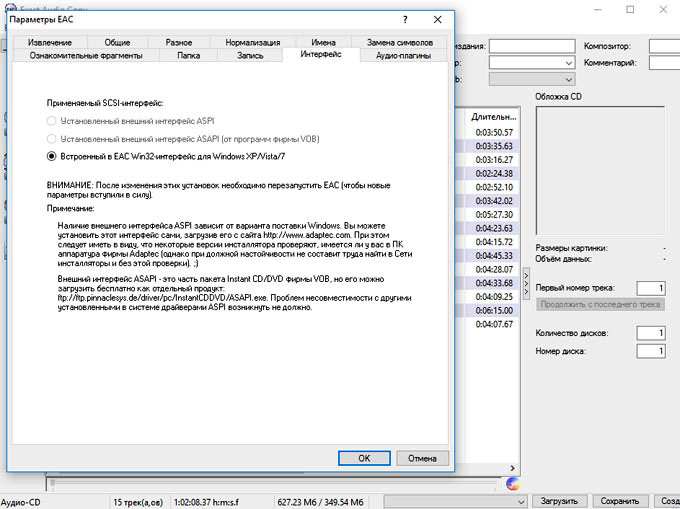
Task: Confirm settings with the OK button
Action: 365,458
